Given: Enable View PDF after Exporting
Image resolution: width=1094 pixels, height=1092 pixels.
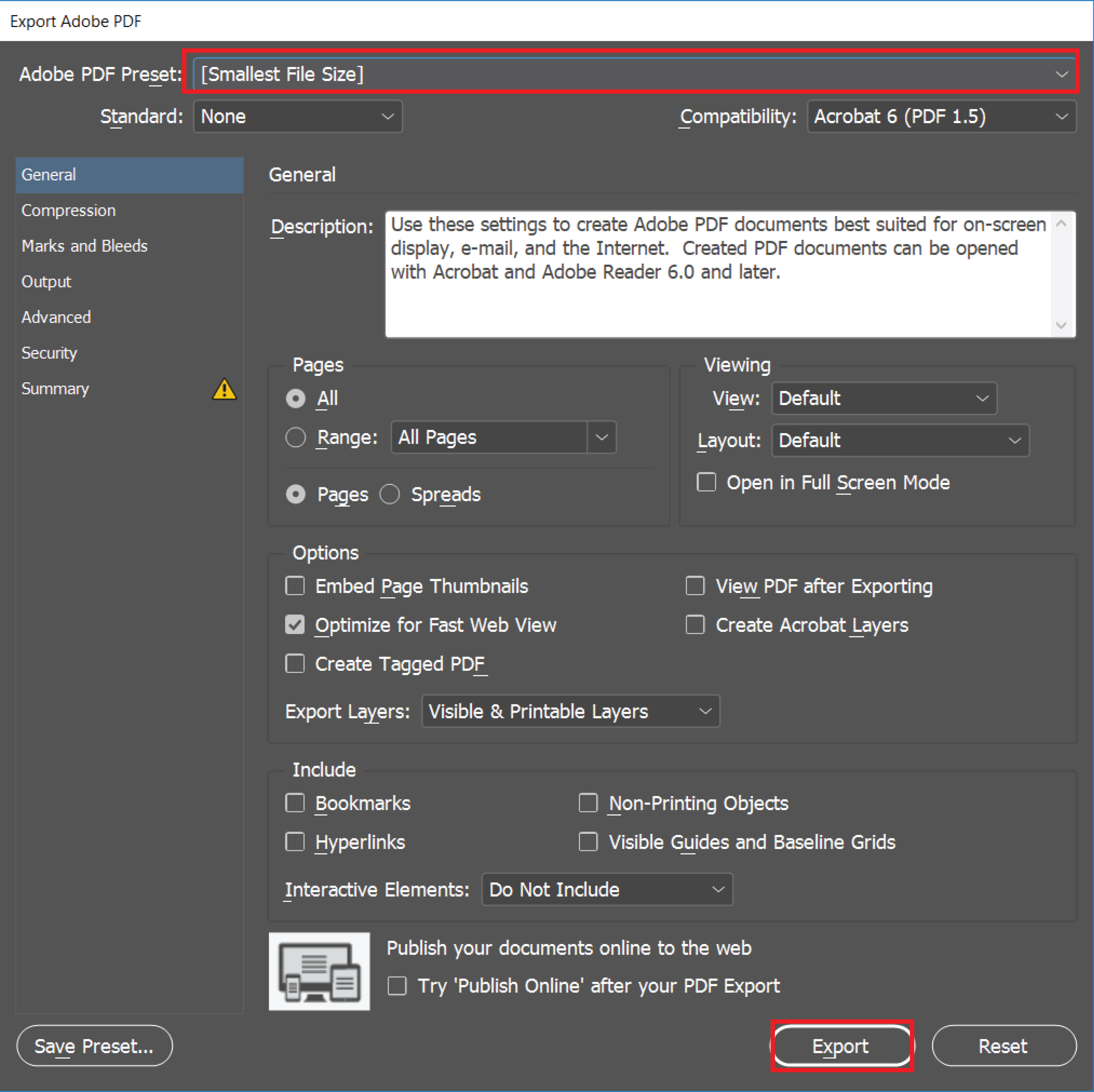Looking at the screenshot, I should pos(695,586).
